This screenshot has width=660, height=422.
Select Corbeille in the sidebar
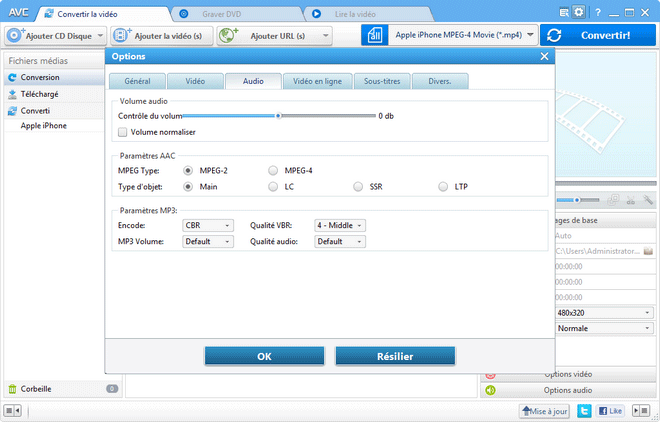[36, 389]
